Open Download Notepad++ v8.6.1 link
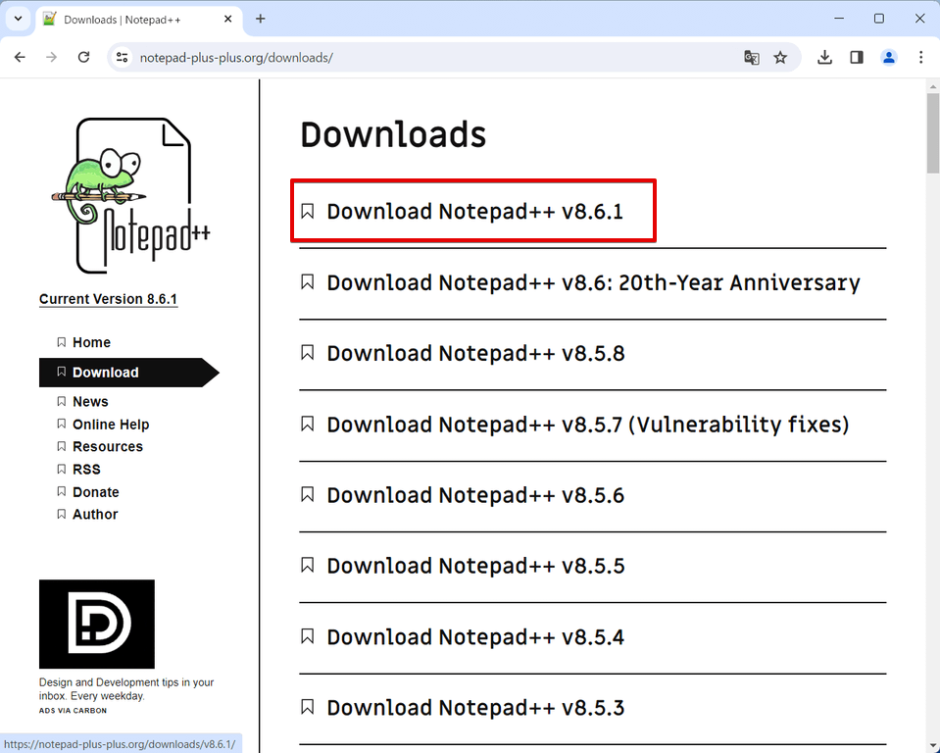This screenshot has width=940, height=753. click(475, 212)
